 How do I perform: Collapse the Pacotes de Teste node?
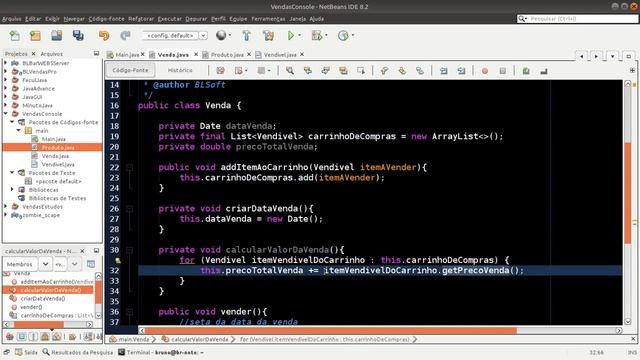[12, 173]
